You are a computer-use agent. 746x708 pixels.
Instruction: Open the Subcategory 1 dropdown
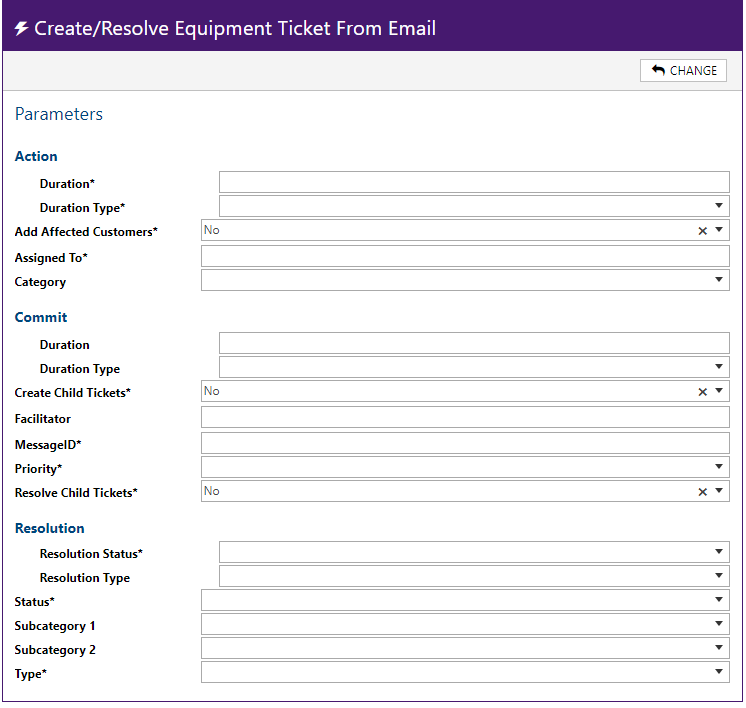(465, 624)
